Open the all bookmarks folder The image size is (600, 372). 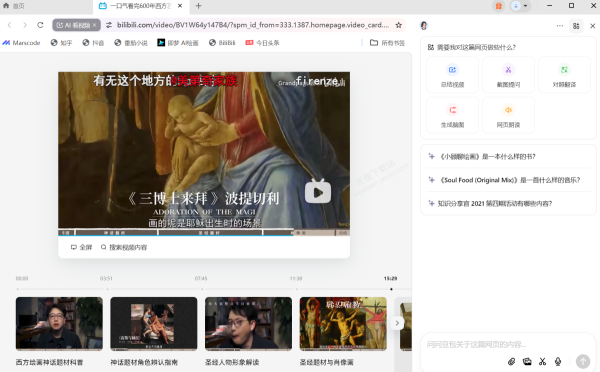387,43
